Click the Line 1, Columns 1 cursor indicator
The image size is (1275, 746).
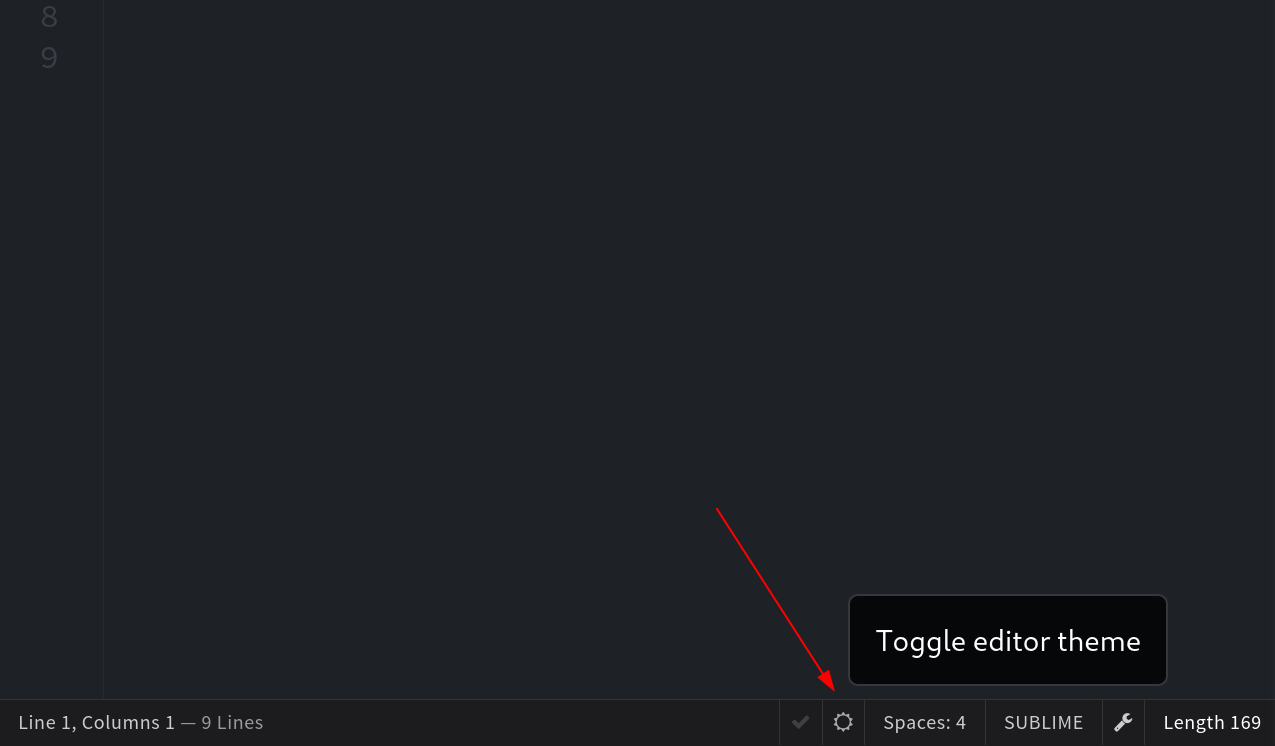97,722
